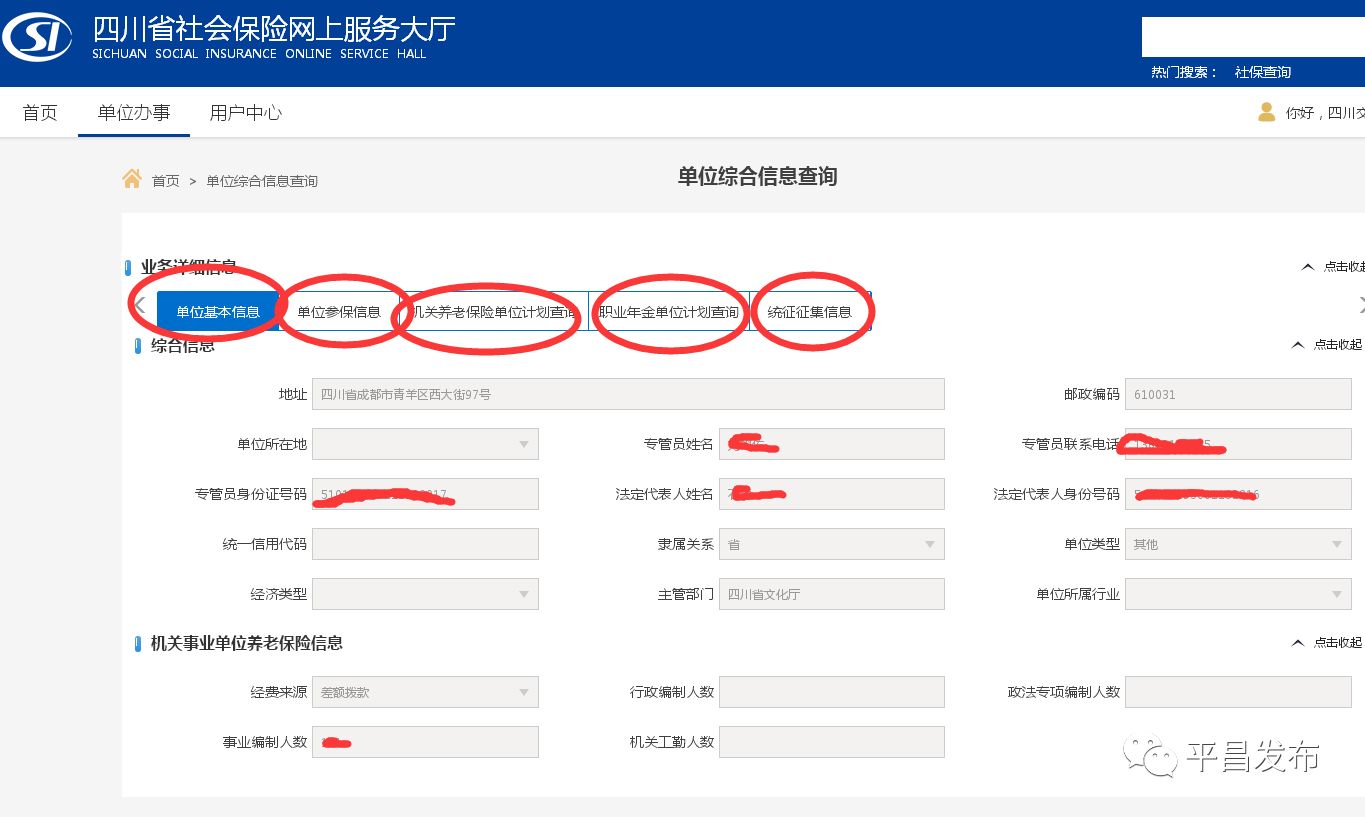The image size is (1365, 817).
Task: Click the home icon in the breadcrumb
Action: (x=132, y=178)
